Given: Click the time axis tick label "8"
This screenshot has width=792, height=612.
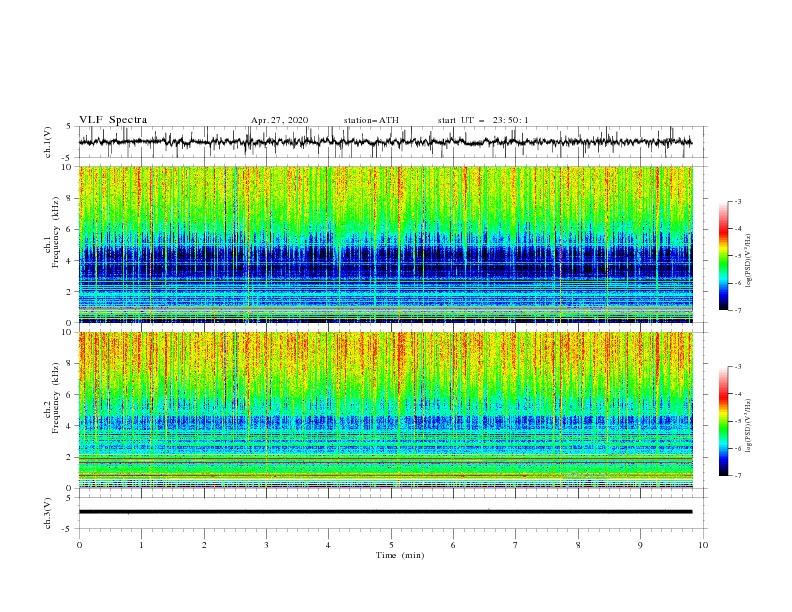Looking at the screenshot, I should pyautogui.click(x=578, y=545).
